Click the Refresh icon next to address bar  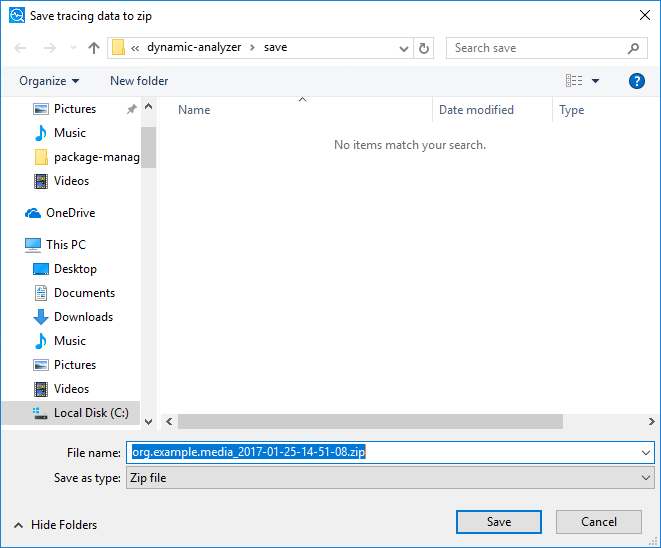click(424, 48)
